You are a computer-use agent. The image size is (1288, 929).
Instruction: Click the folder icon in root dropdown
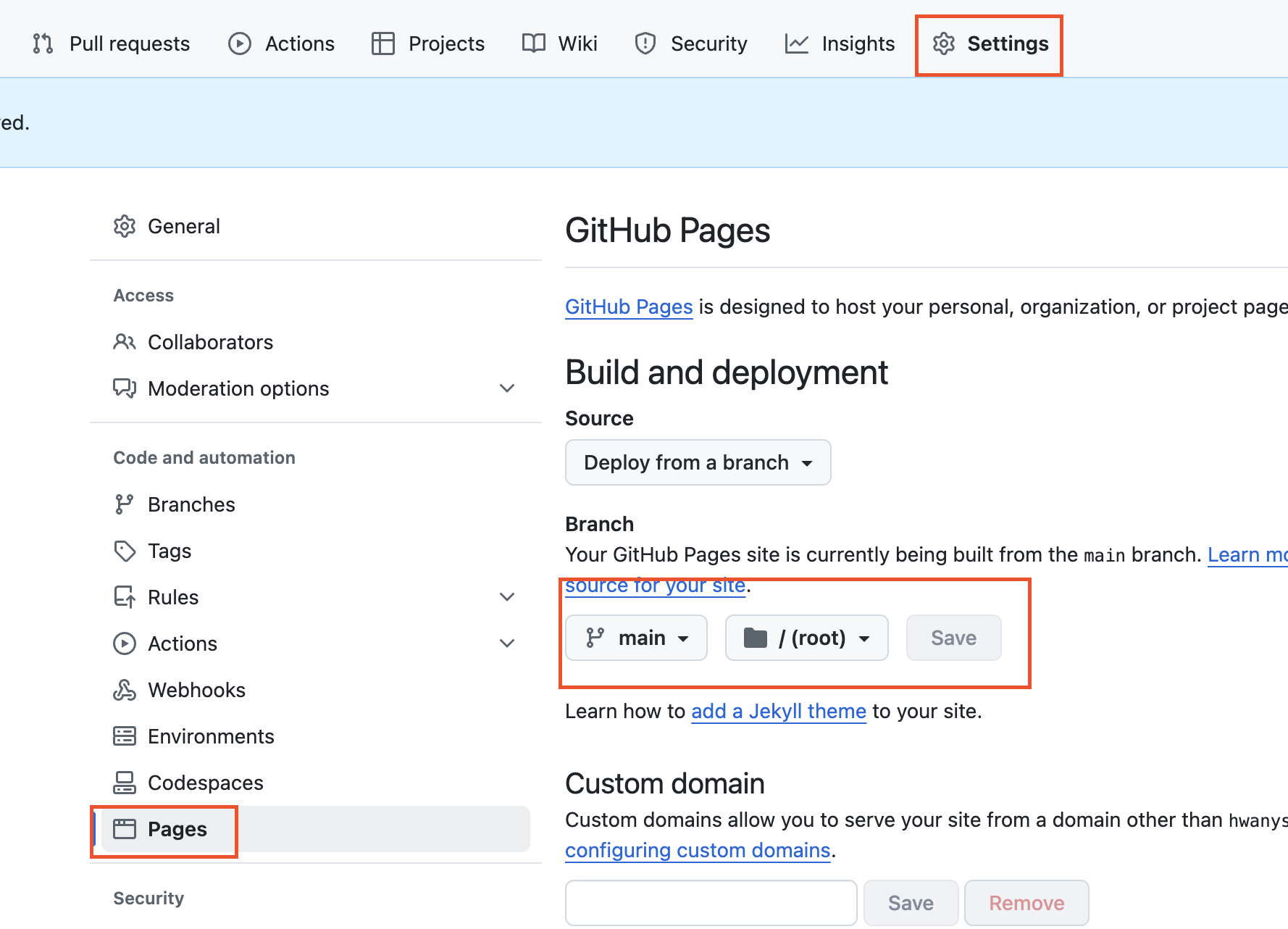(756, 638)
